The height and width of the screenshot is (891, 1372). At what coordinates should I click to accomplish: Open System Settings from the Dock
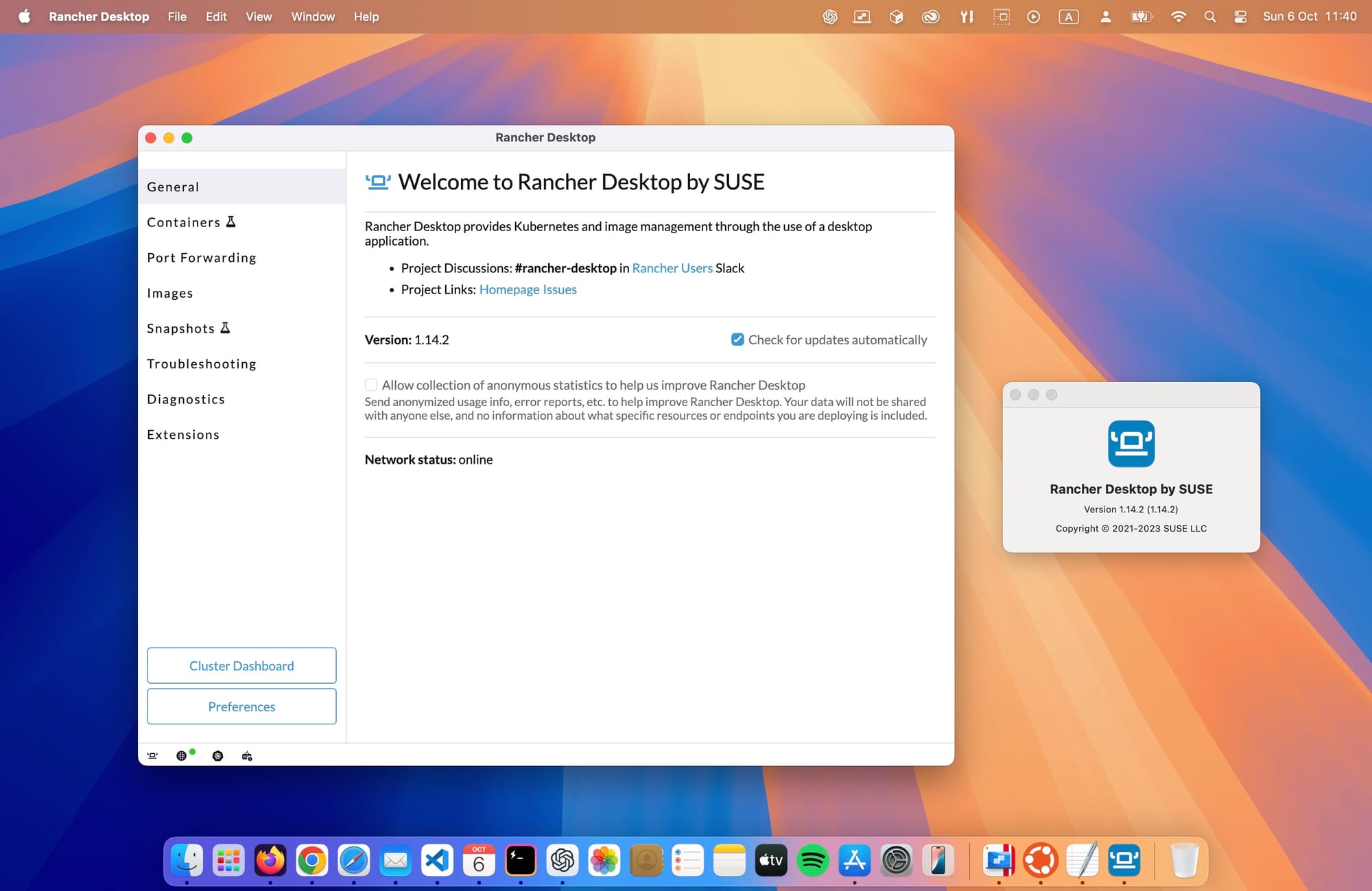897,860
